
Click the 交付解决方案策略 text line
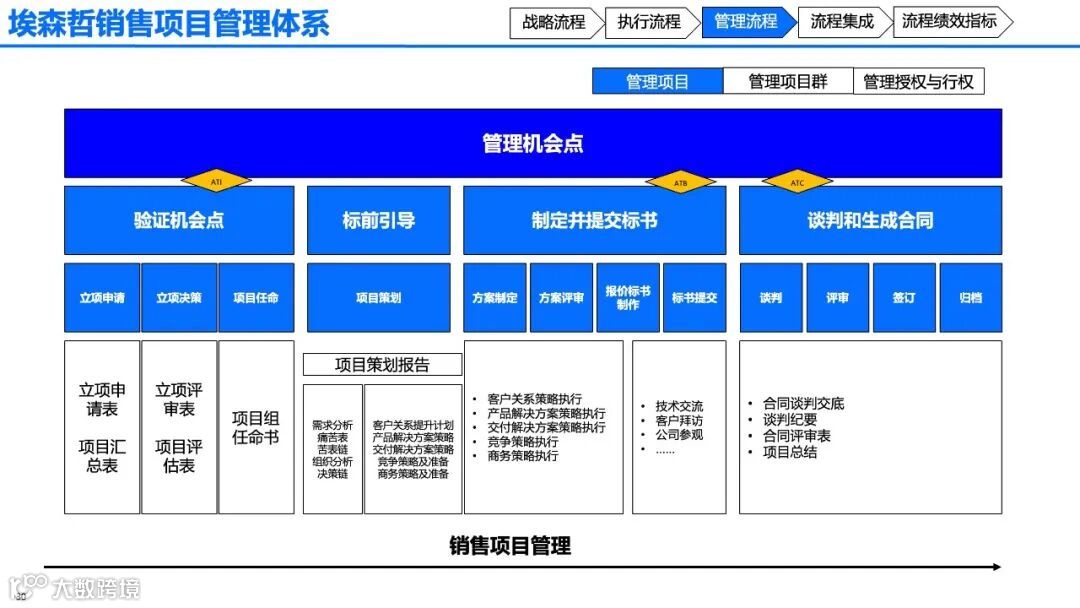pos(413,449)
